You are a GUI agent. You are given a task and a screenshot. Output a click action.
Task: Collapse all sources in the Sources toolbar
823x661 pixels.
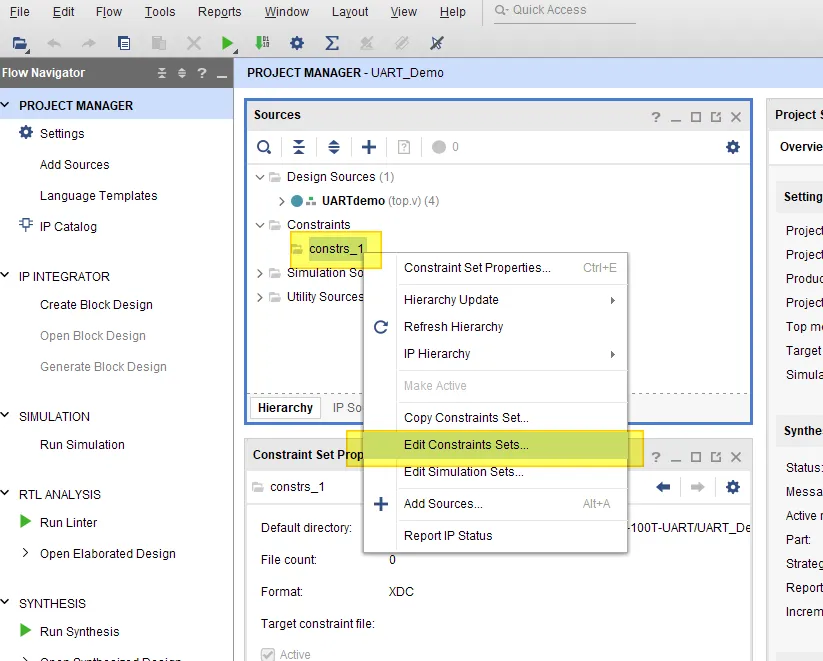pos(299,147)
